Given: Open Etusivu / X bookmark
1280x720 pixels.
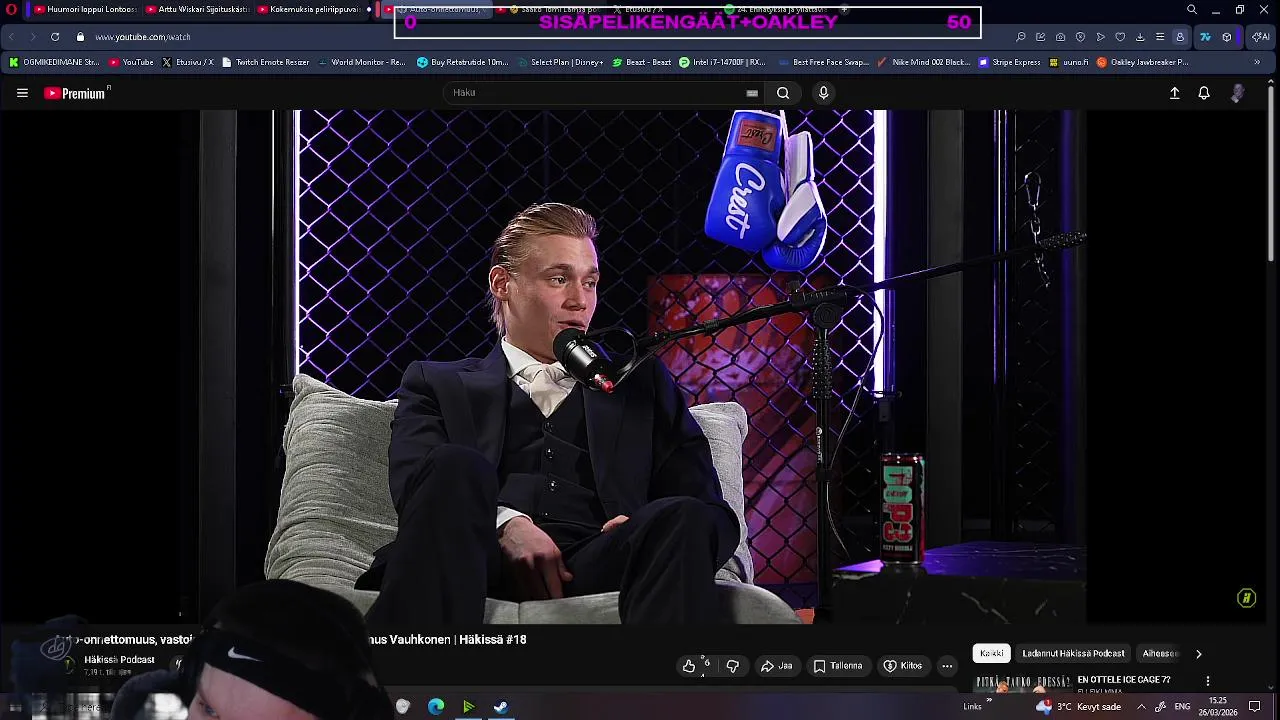Looking at the screenshot, I should point(187,62).
